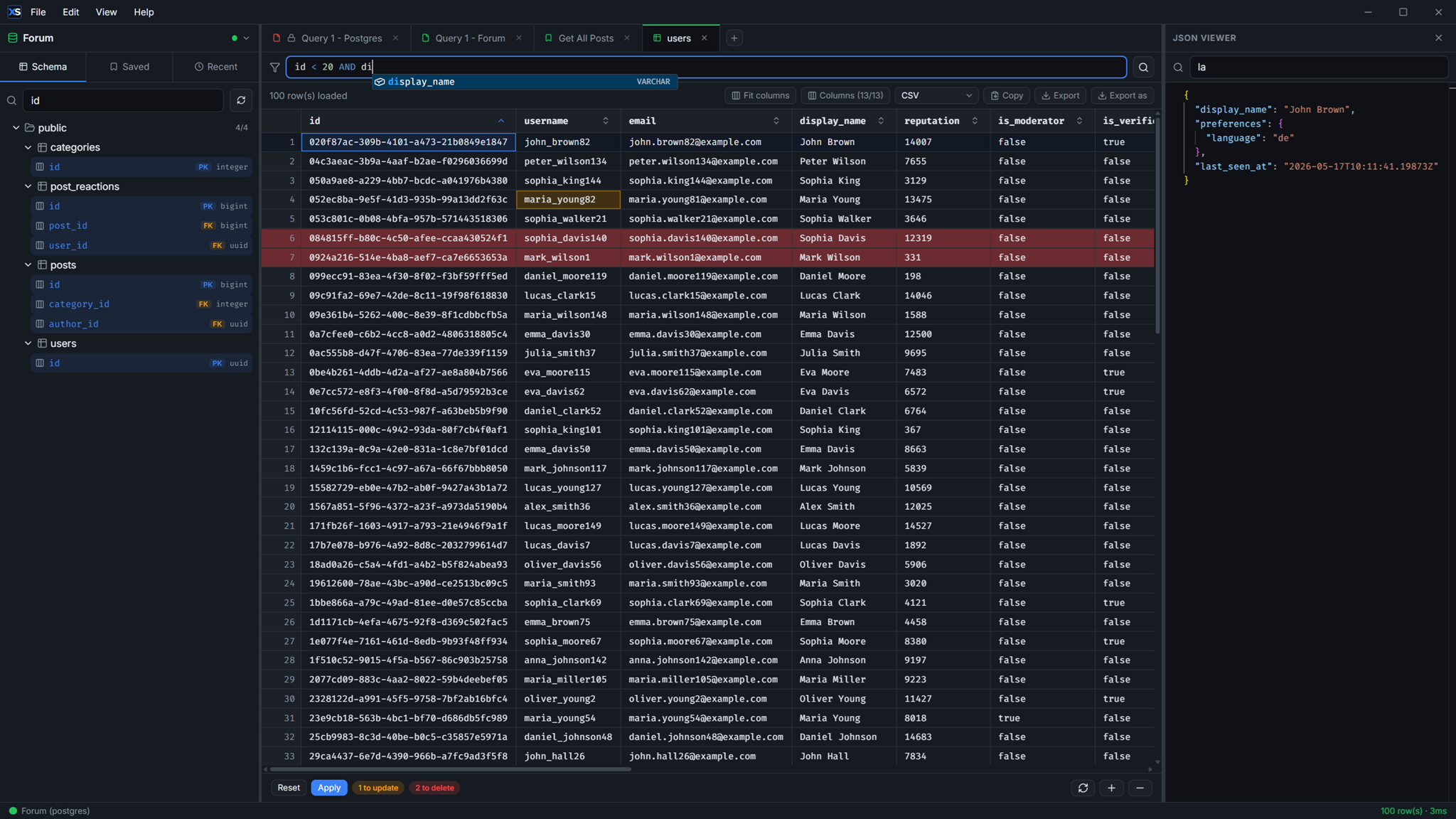The width and height of the screenshot is (1456, 819).
Task: Click the filter expression input field
Action: pyautogui.click(x=706, y=67)
